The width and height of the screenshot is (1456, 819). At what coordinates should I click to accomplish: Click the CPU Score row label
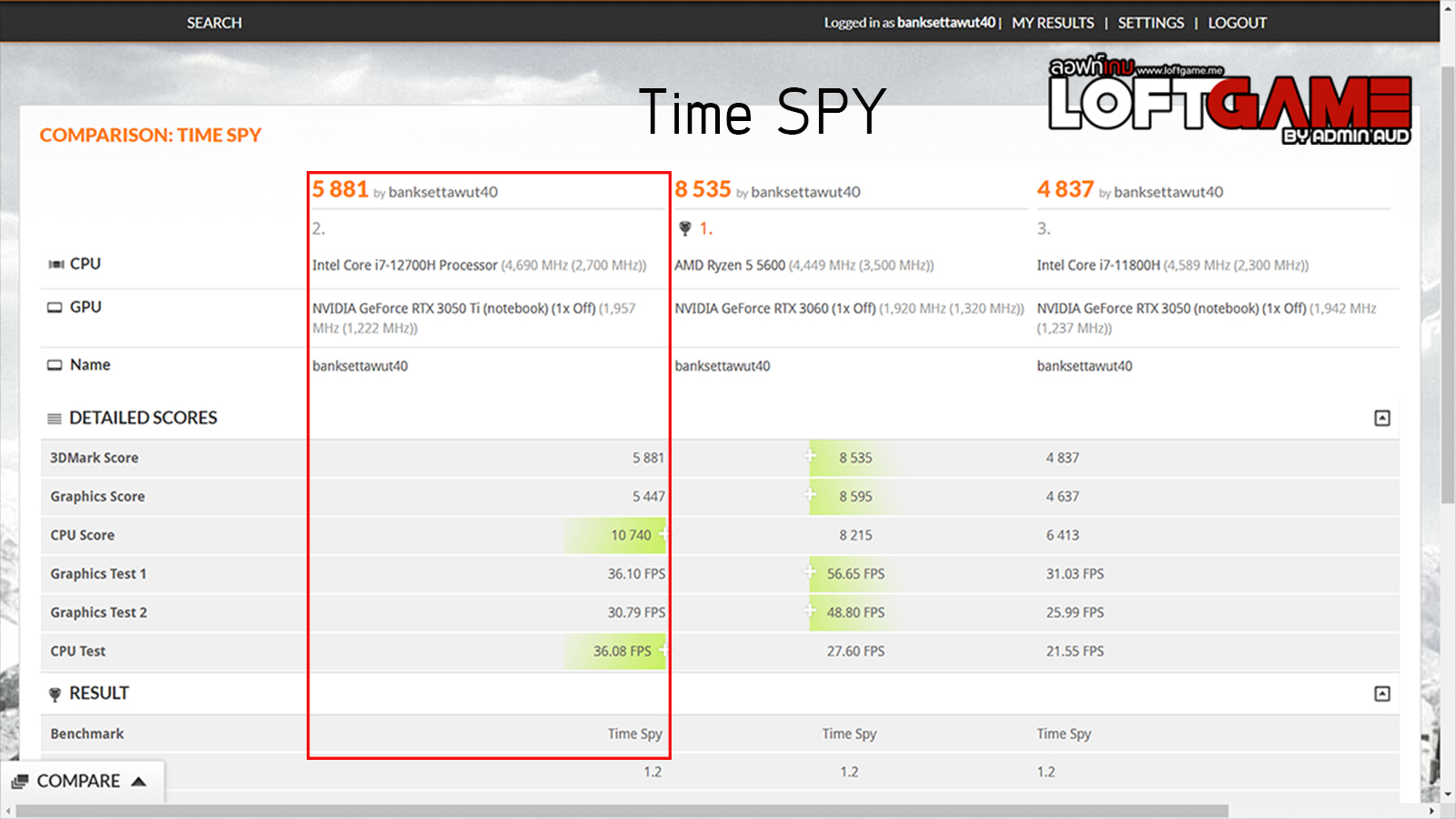pos(83,535)
